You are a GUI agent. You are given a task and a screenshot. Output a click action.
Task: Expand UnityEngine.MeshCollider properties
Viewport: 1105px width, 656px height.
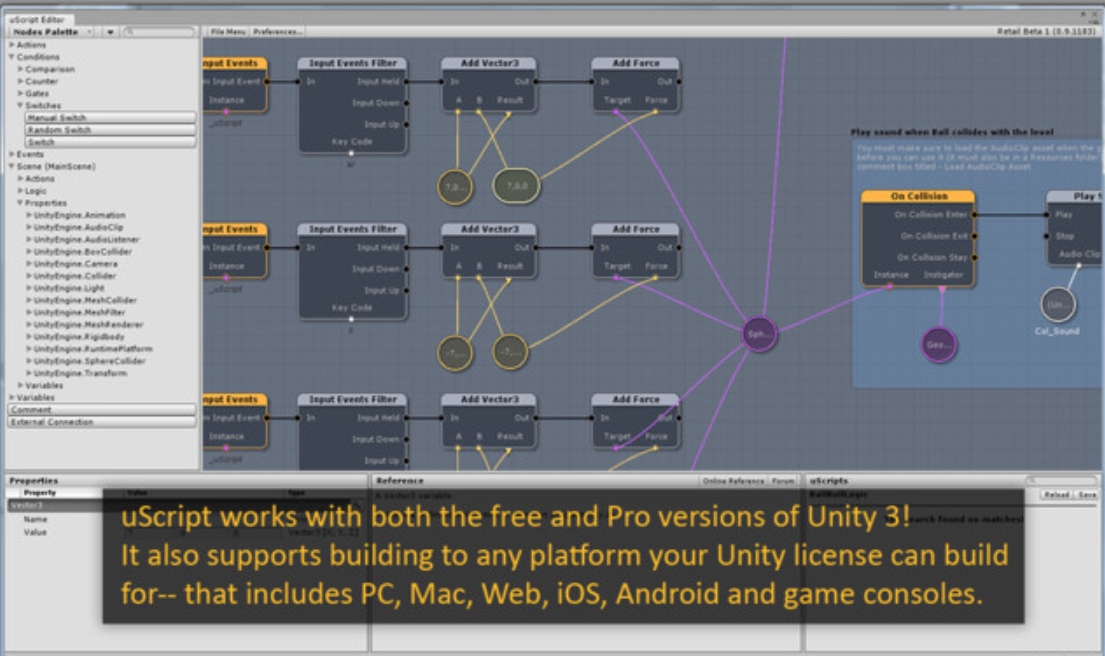[29, 299]
